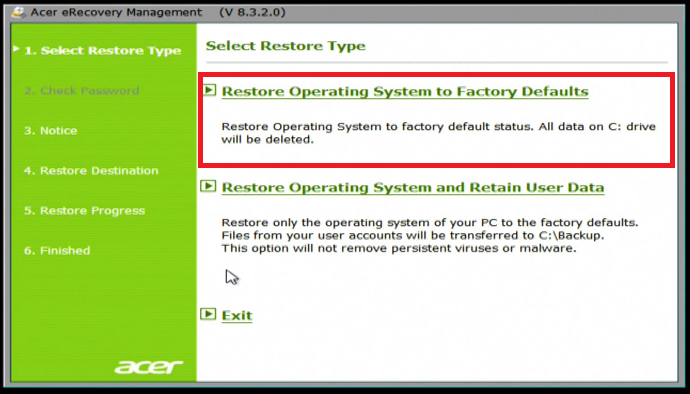Select step 1. Select Restore Type
Screen dimensions: 690x394
pyautogui.click(x=102, y=51)
